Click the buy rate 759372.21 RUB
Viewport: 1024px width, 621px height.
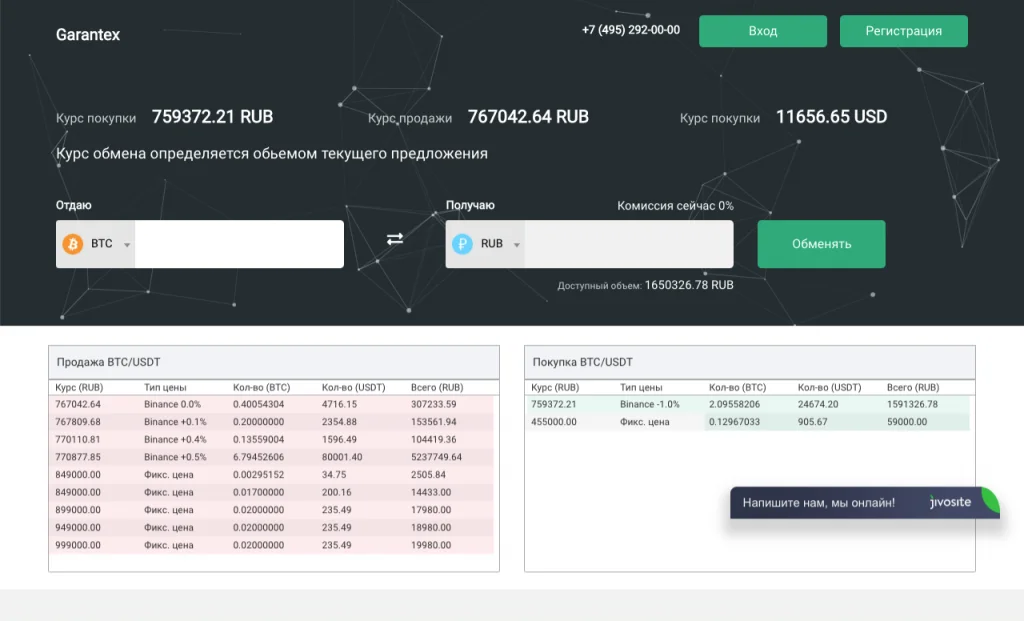click(x=212, y=117)
